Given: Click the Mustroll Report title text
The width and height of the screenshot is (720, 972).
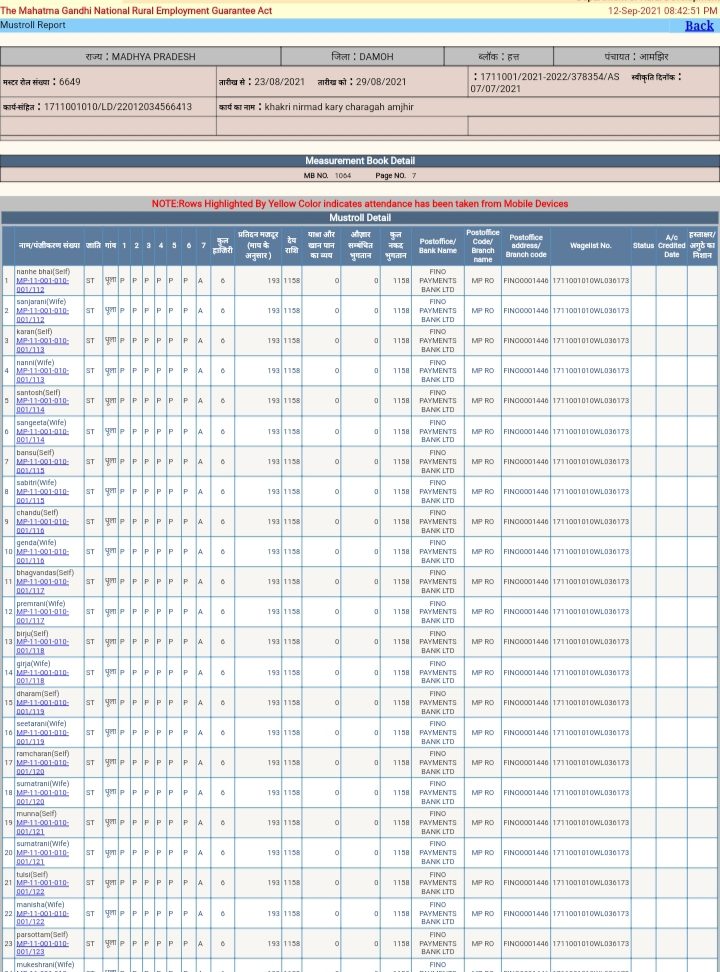Looking at the screenshot, I should 33,25.
